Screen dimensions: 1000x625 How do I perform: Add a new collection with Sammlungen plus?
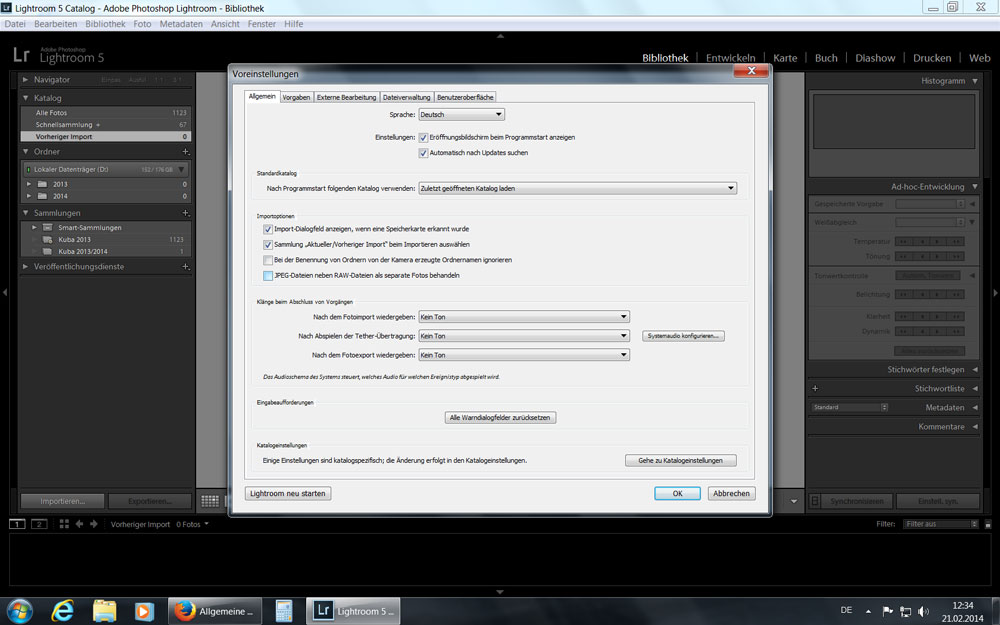(x=185, y=213)
